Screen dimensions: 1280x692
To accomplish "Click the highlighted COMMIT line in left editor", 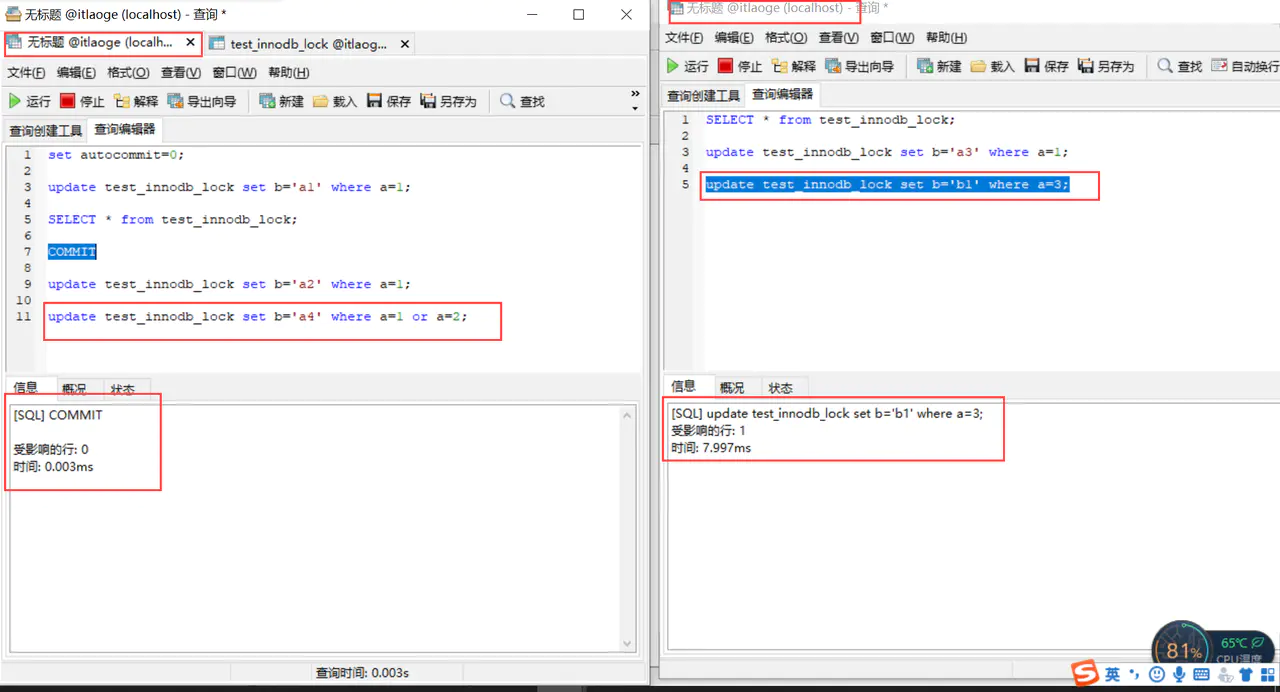I will [72, 251].
